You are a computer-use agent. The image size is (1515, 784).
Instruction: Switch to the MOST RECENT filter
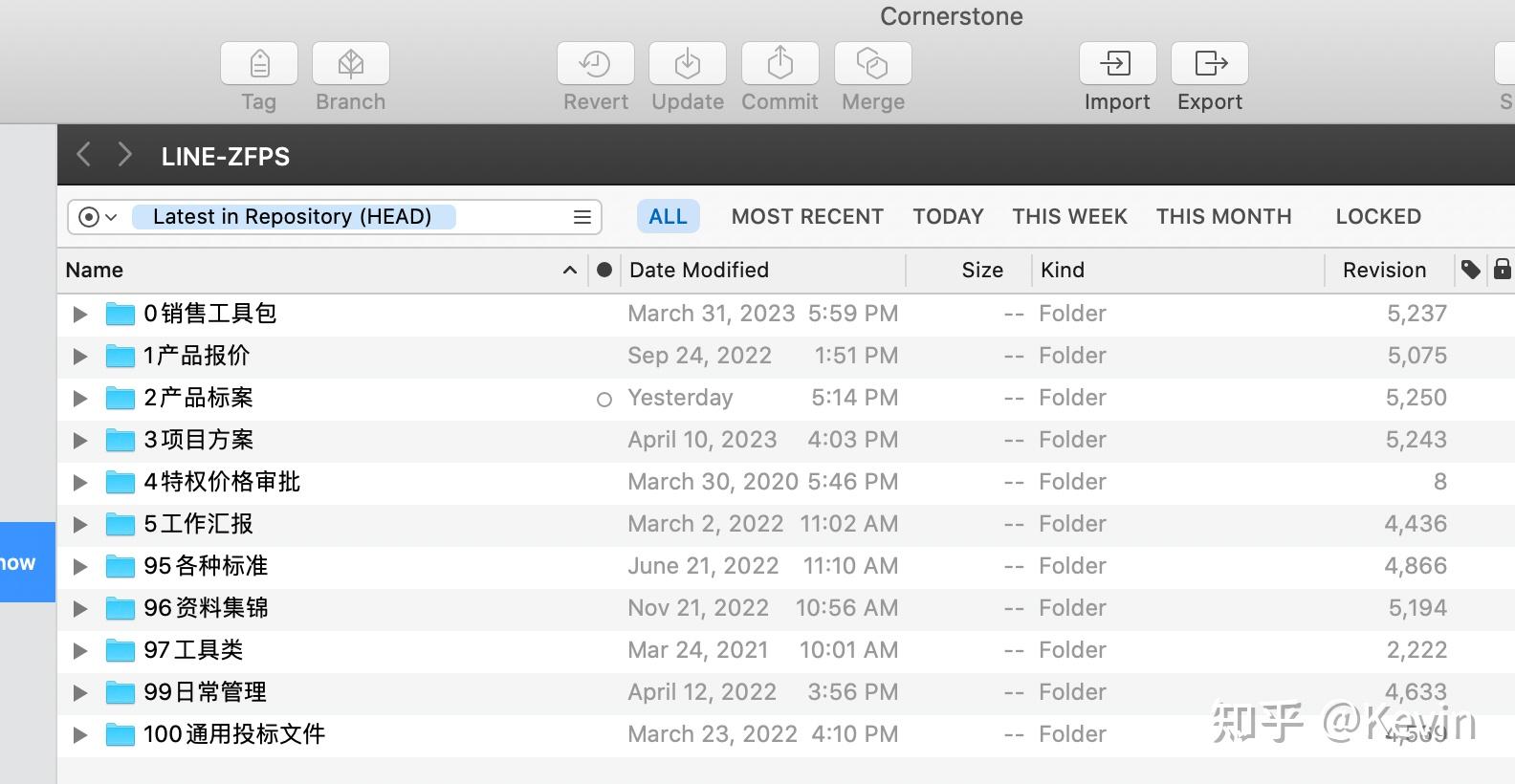point(807,217)
